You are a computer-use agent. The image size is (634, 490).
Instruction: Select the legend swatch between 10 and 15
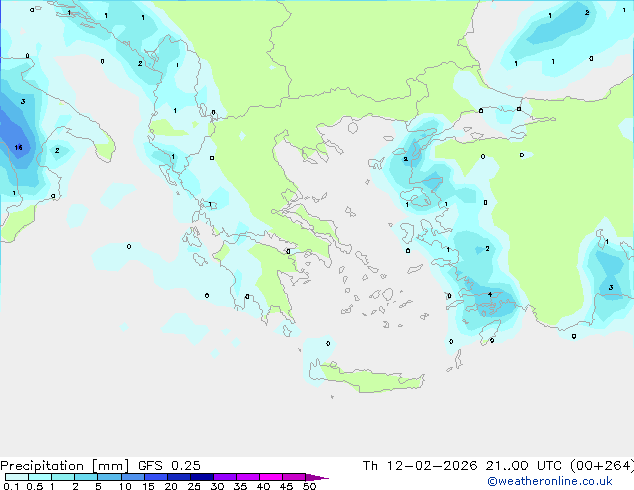pyautogui.click(x=132, y=477)
